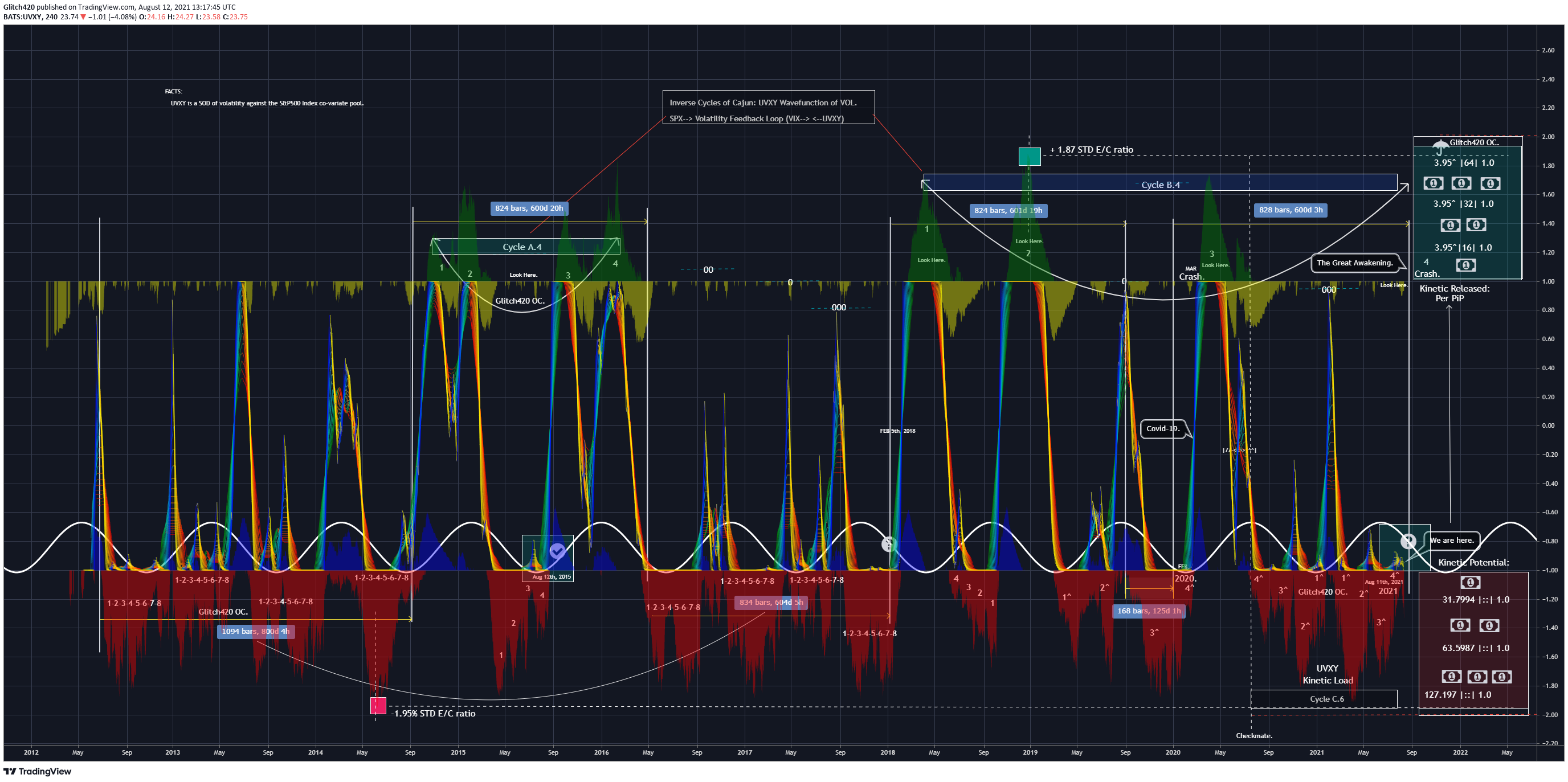Click the '63.5987 |::| 1.0' value

1476,648
